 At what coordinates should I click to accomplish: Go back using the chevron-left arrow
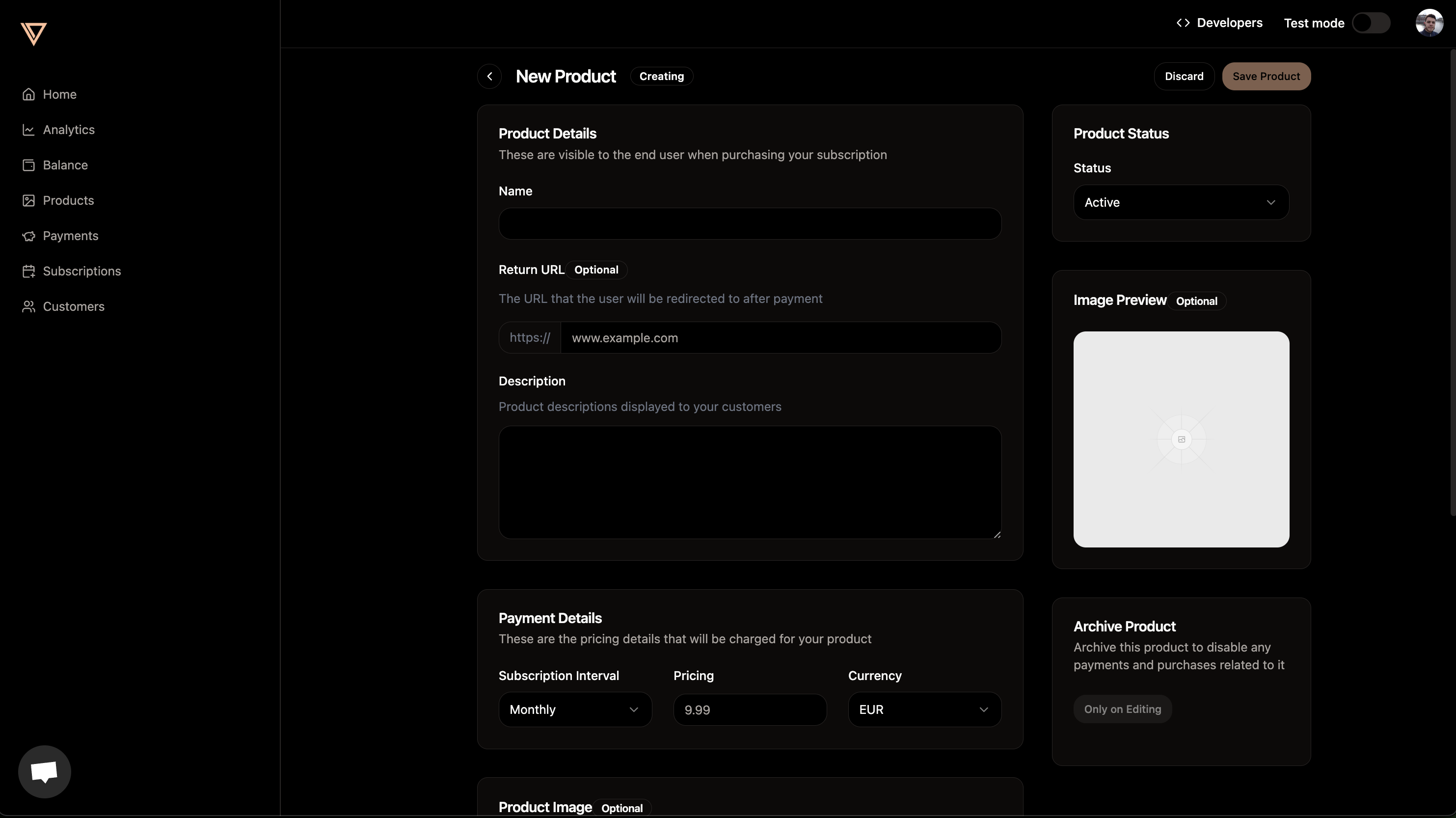coord(489,76)
